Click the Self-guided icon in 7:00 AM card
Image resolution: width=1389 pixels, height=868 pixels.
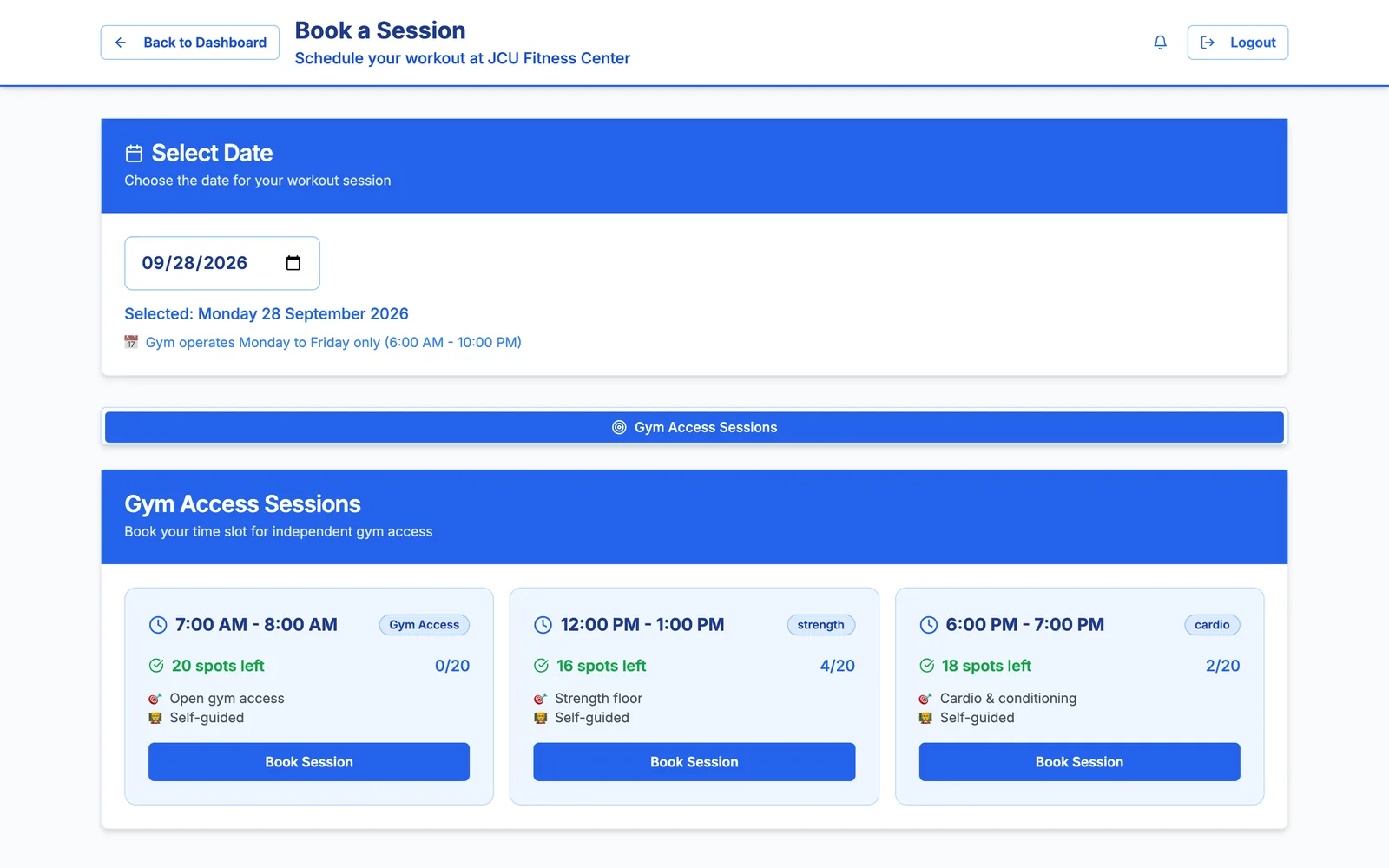(x=155, y=718)
